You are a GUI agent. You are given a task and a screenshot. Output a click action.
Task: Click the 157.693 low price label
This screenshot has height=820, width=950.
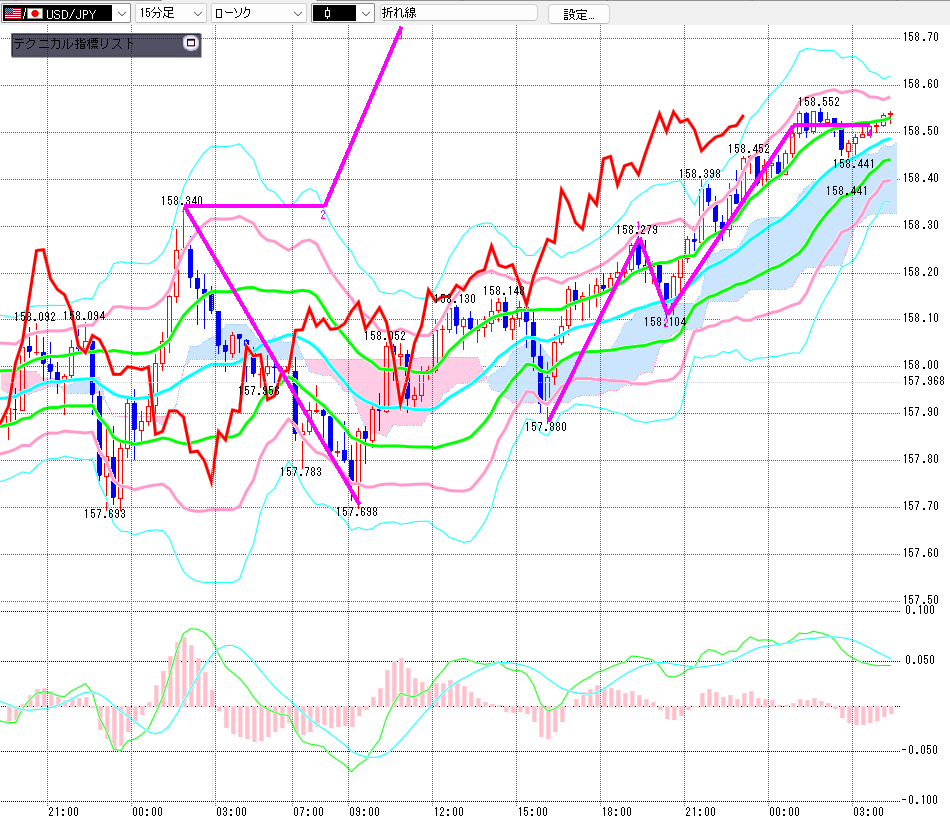click(105, 514)
